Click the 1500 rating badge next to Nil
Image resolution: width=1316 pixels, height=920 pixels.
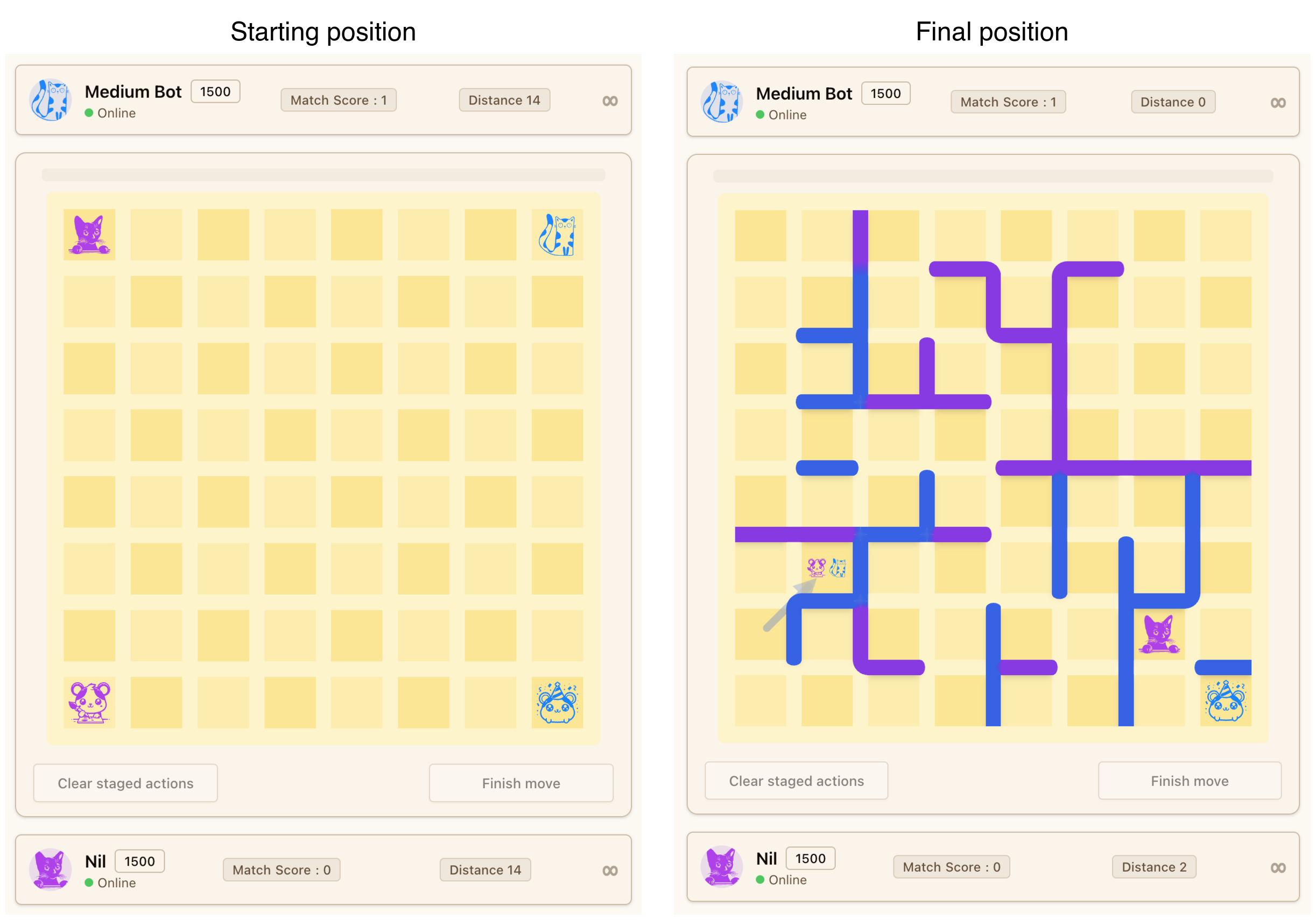[x=139, y=860]
